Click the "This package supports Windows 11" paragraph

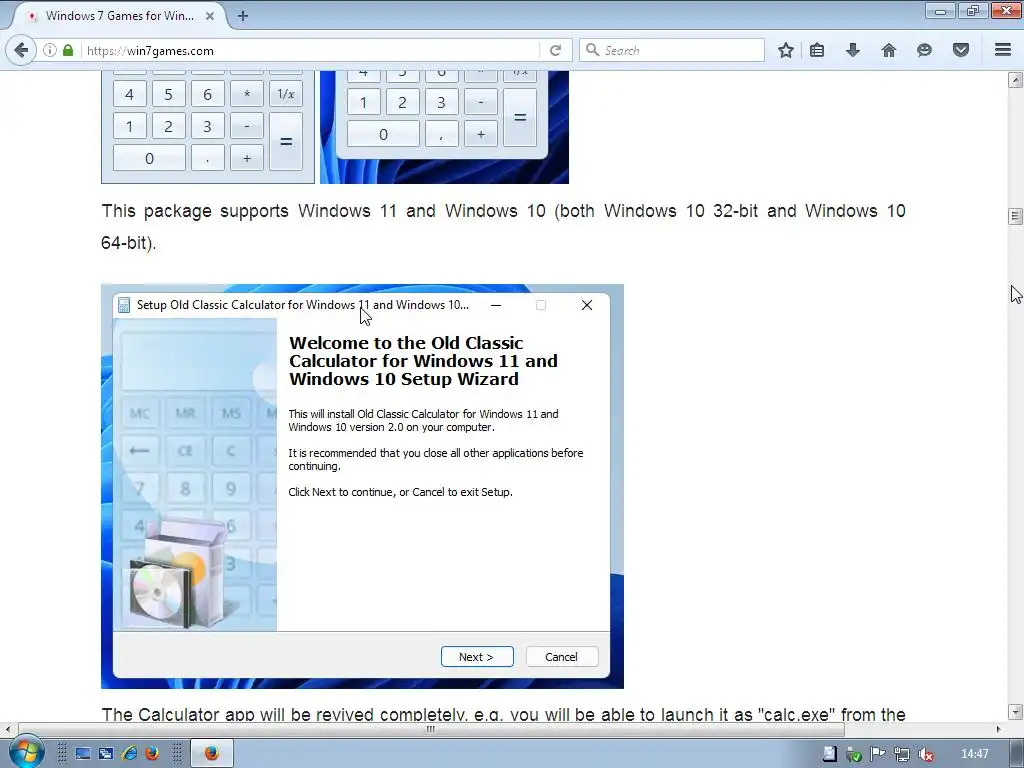[503, 227]
